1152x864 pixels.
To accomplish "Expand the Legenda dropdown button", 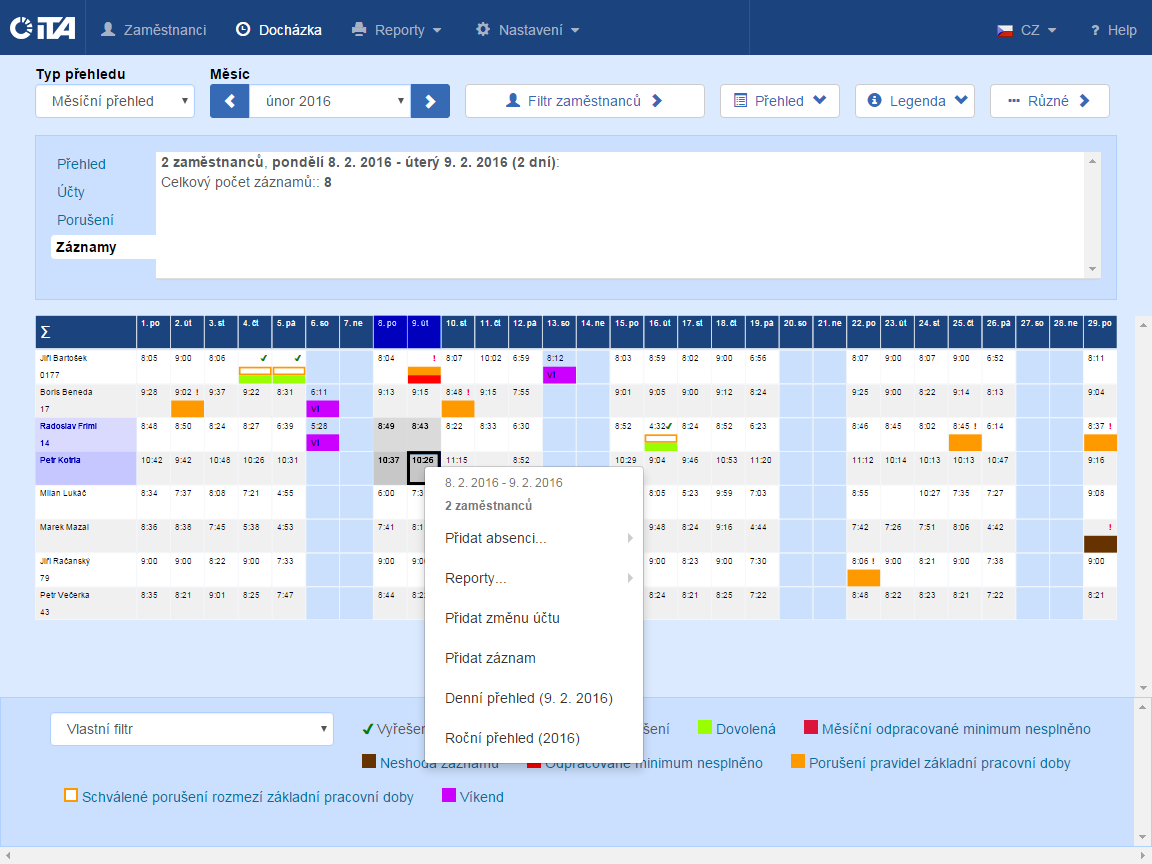I will [x=914, y=101].
